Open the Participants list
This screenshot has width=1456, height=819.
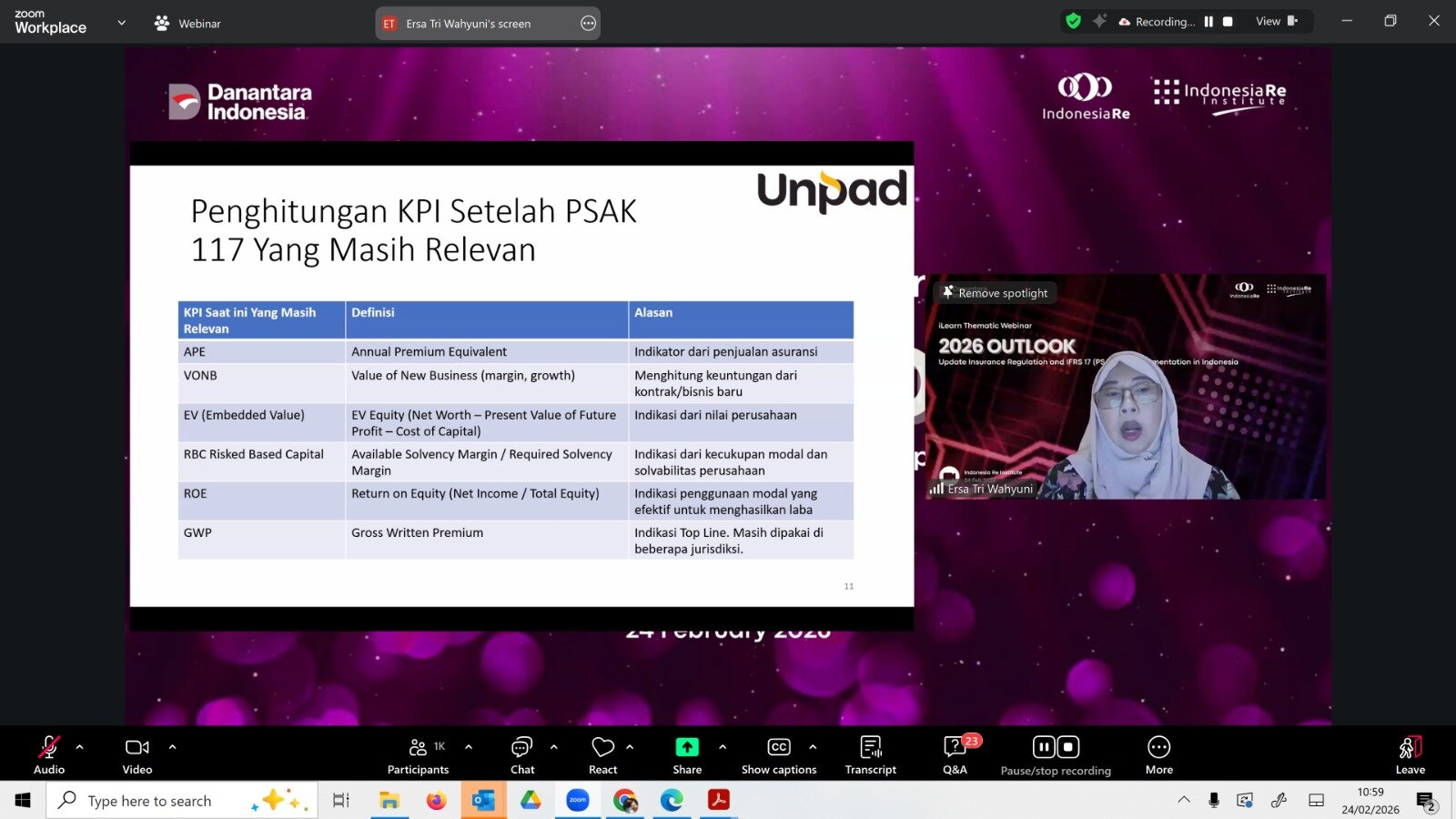(x=418, y=754)
